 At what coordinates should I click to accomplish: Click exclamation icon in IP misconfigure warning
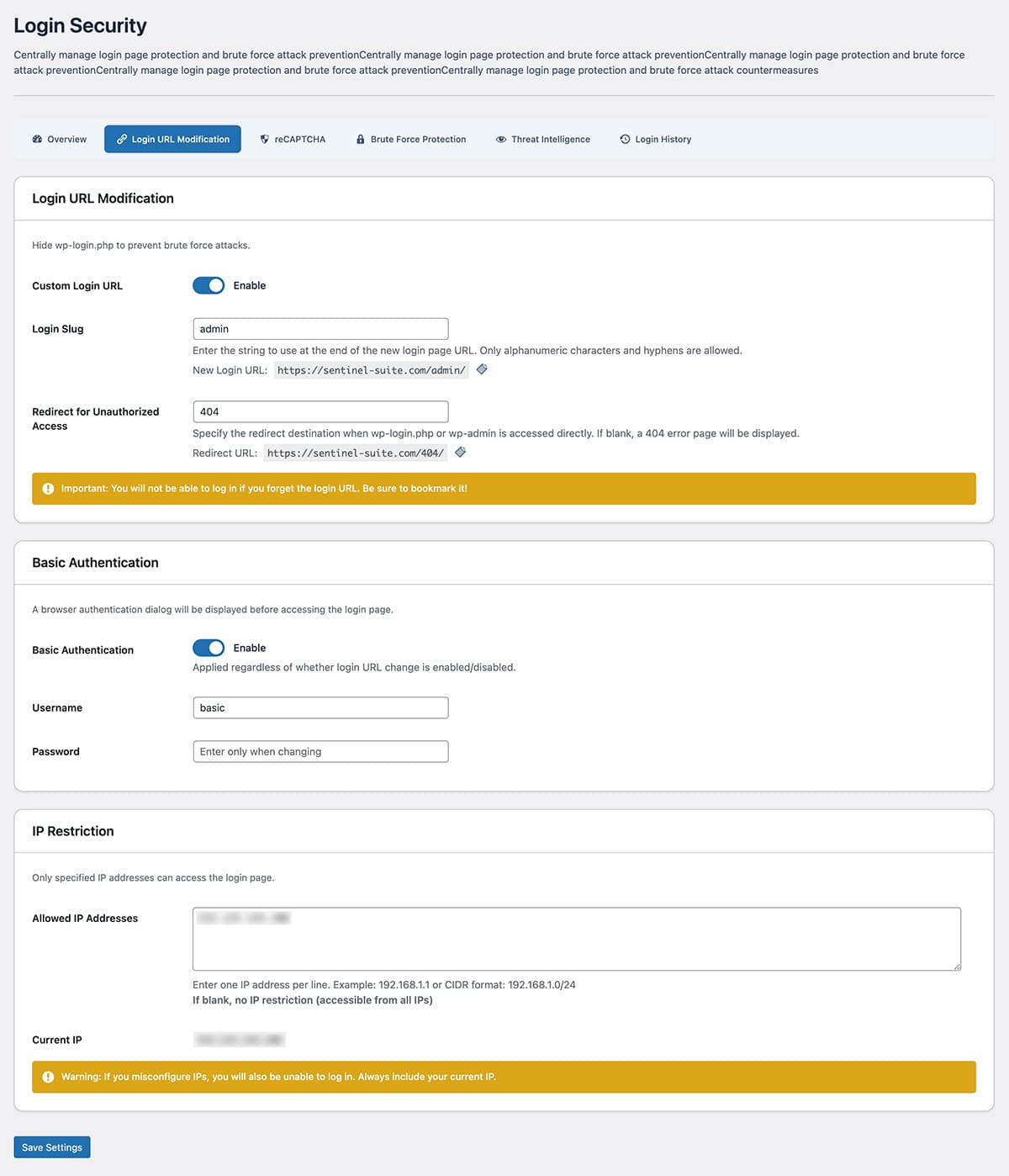pyautogui.click(x=48, y=1077)
